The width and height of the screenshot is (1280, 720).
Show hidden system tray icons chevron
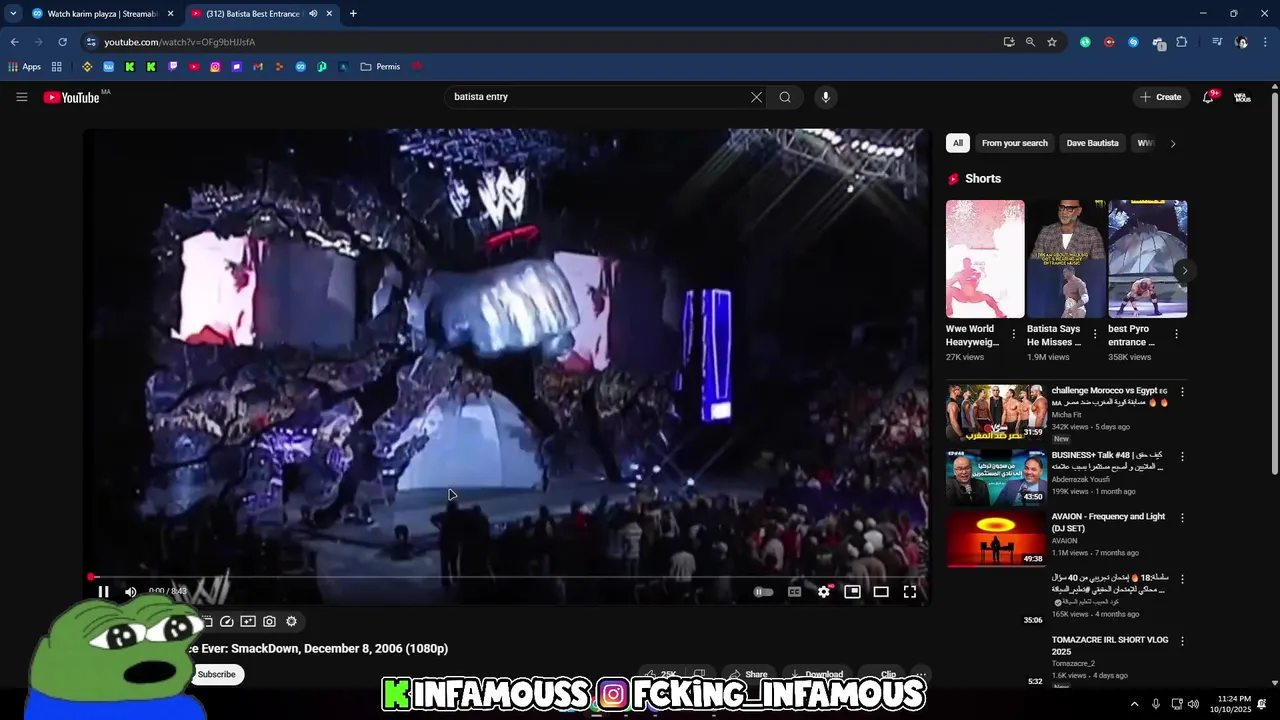pyautogui.click(x=1134, y=704)
